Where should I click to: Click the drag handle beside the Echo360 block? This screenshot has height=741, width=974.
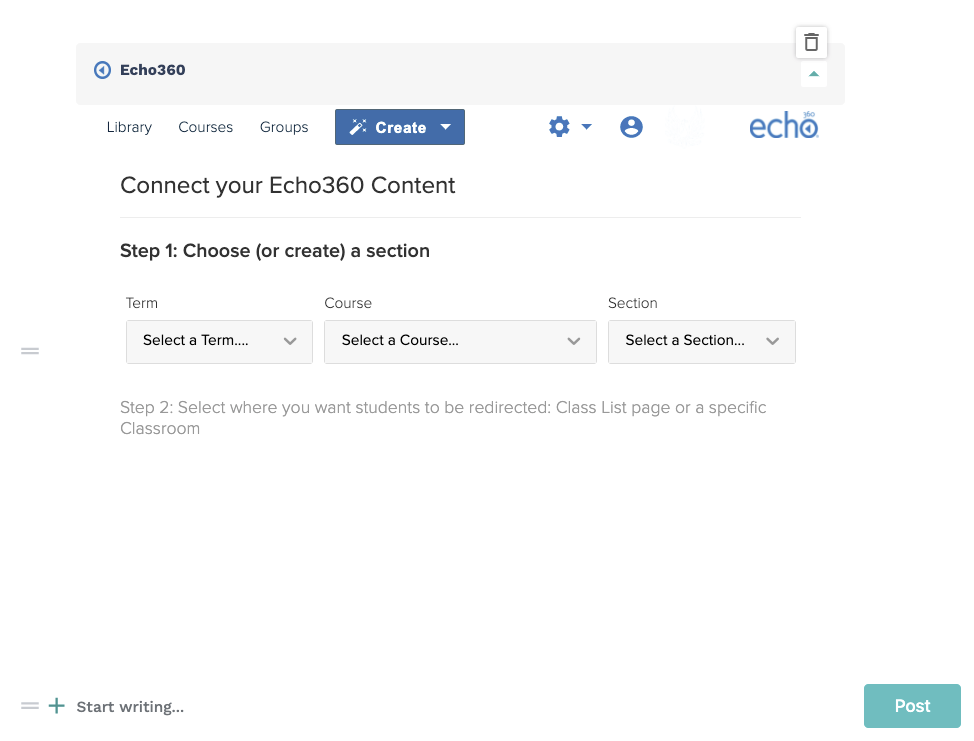(x=30, y=351)
